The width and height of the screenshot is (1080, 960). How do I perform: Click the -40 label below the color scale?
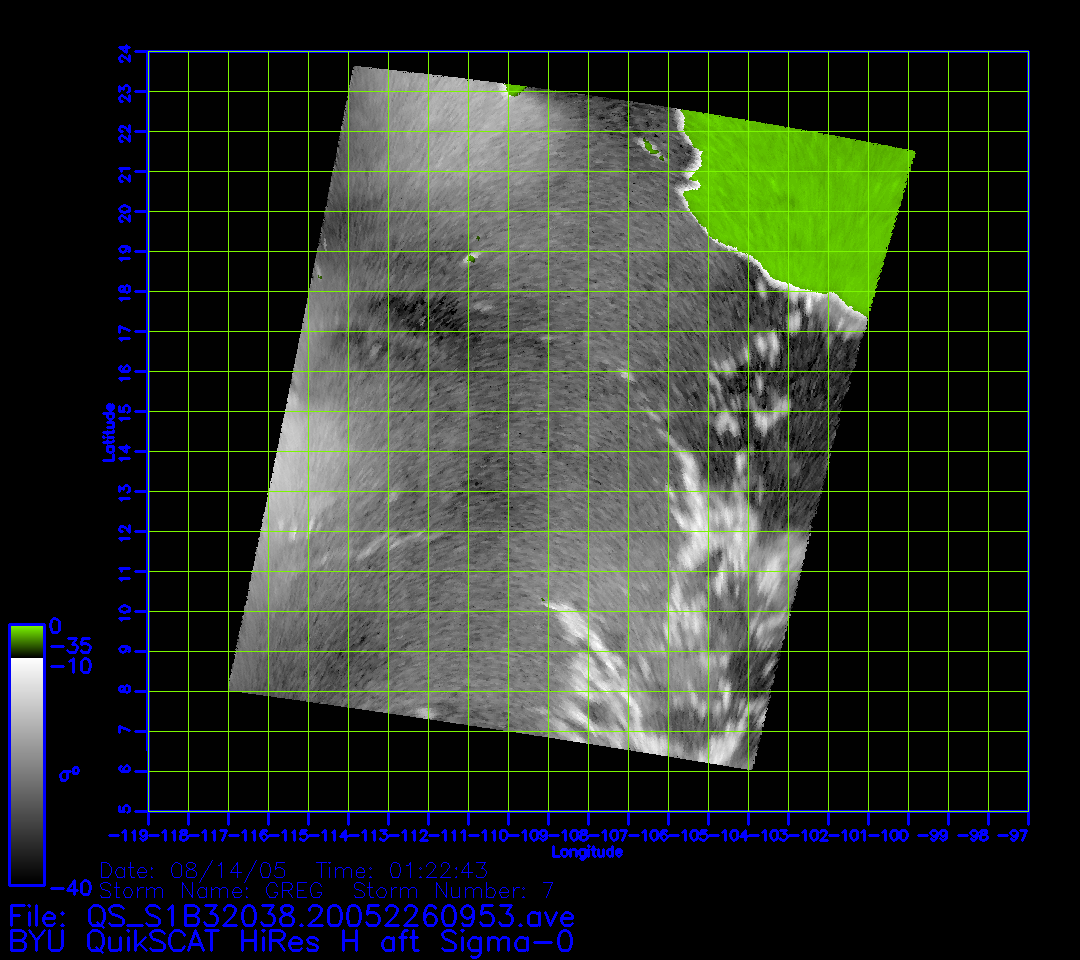click(x=70, y=887)
